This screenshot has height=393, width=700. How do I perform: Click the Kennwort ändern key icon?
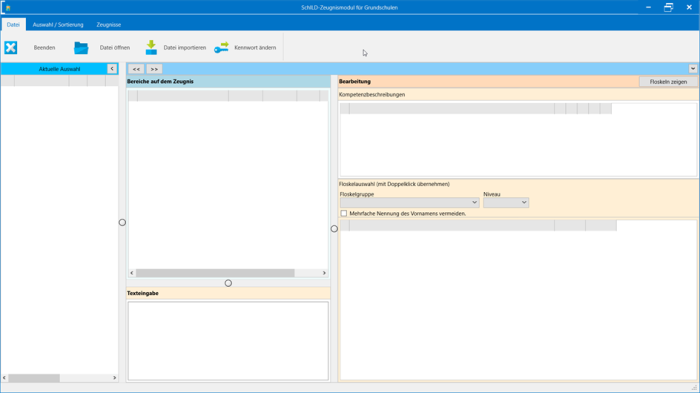(221, 47)
